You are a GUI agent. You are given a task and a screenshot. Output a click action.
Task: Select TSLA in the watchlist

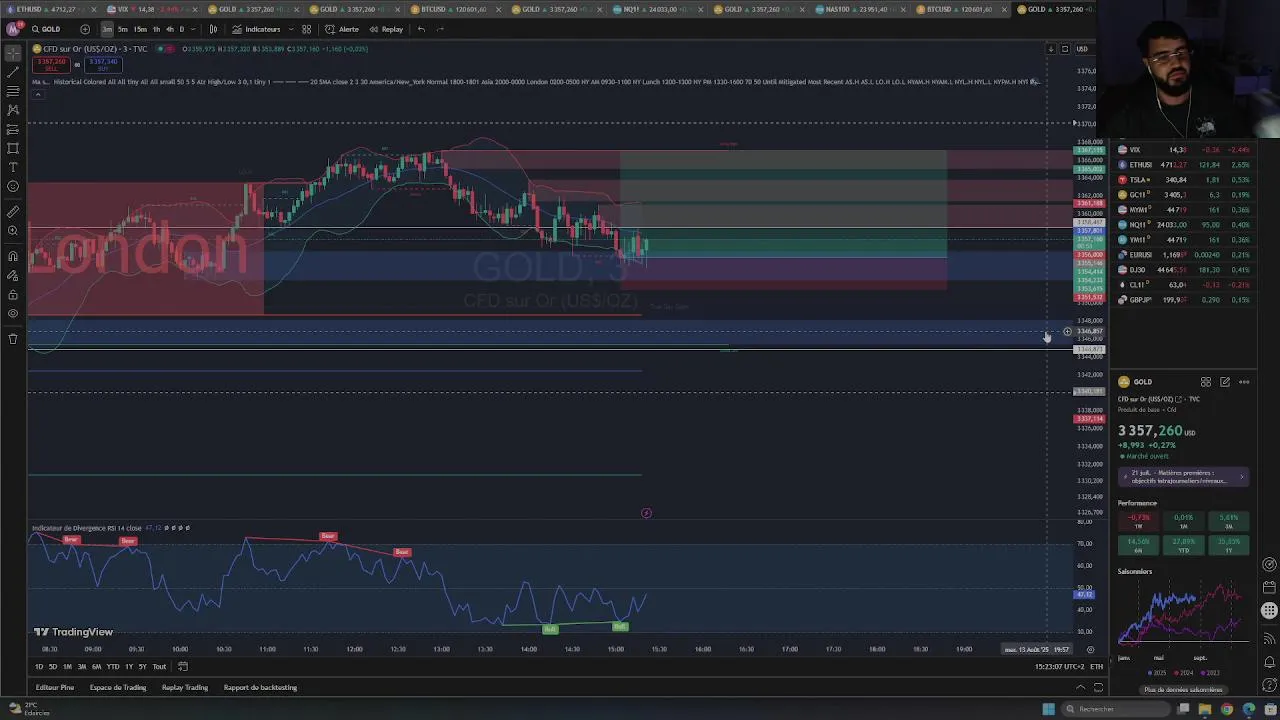click(x=1183, y=180)
